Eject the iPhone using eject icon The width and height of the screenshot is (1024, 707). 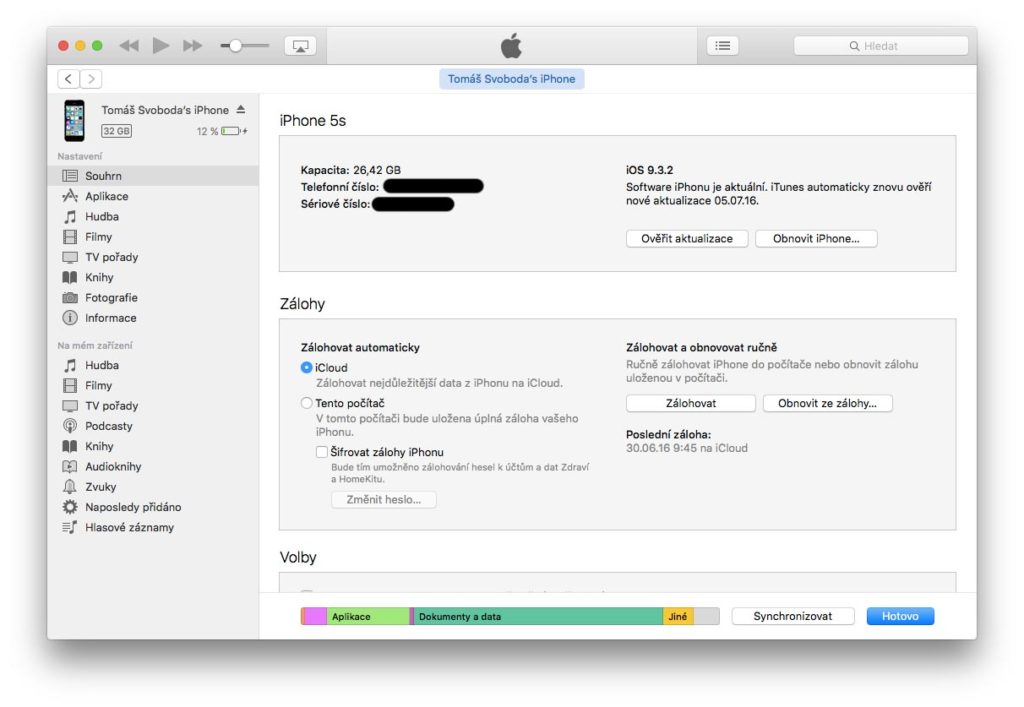241,109
